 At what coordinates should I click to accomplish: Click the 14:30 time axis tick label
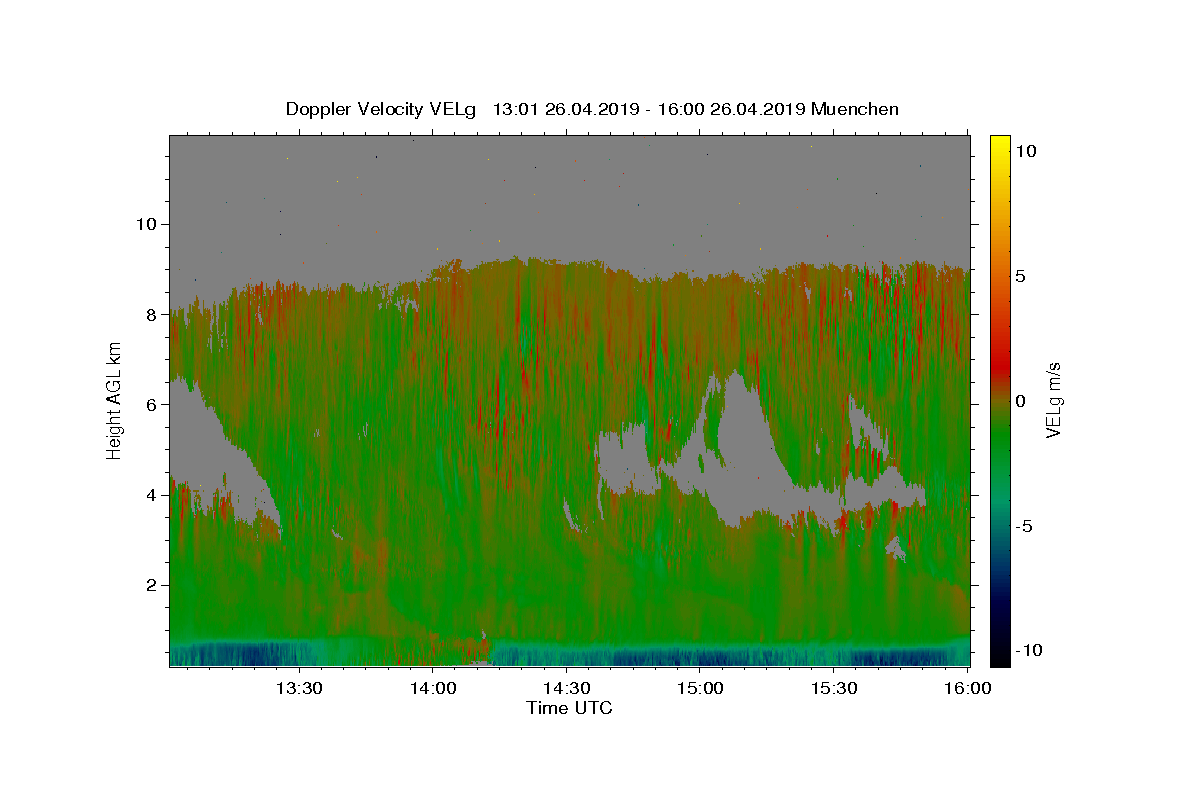[x=566, y=688]
